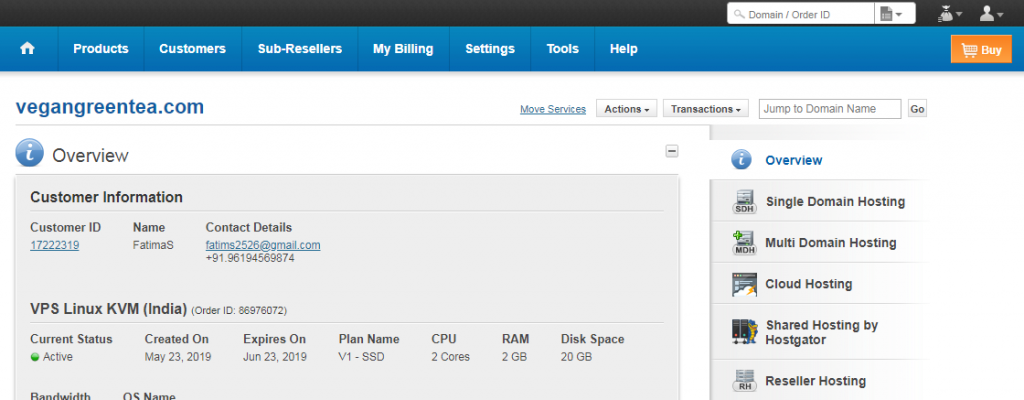
Task: Select the Order ID 86976072 text
Action: pyautogui.click(x=239, y=310)
